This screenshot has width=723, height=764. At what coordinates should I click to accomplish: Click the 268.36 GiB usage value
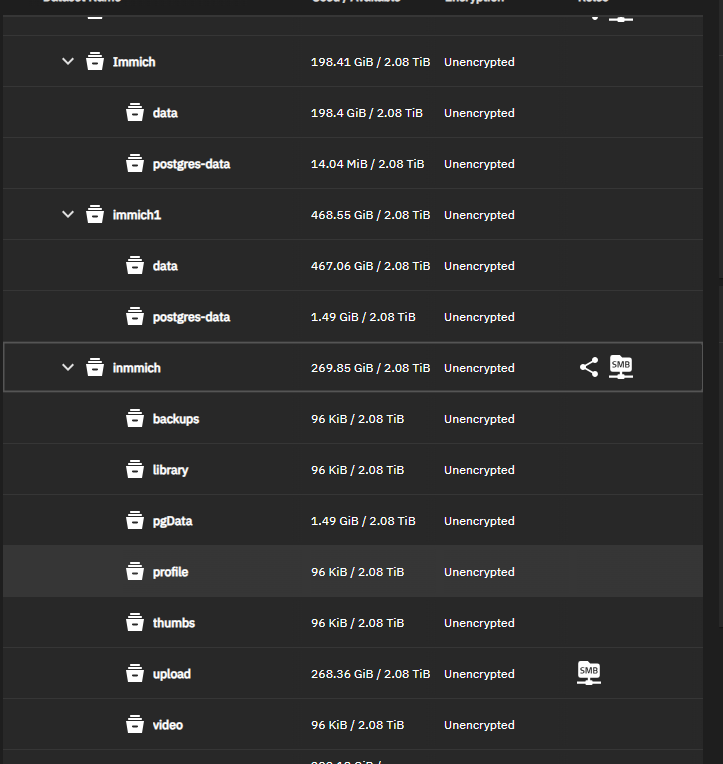(x=370, y=674)
